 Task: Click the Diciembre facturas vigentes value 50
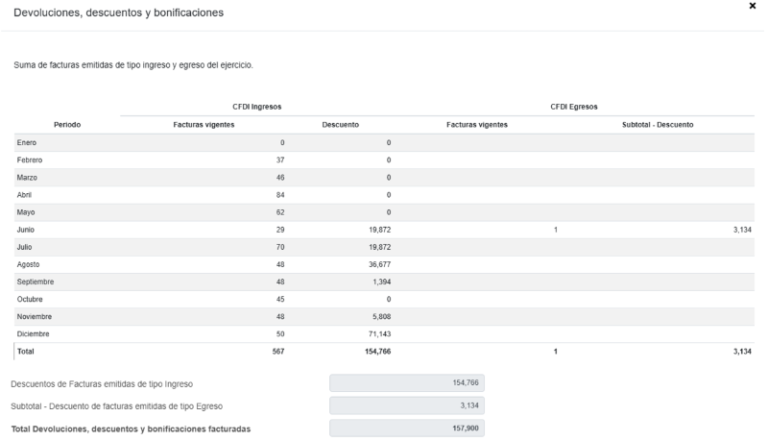click(280, 334)
